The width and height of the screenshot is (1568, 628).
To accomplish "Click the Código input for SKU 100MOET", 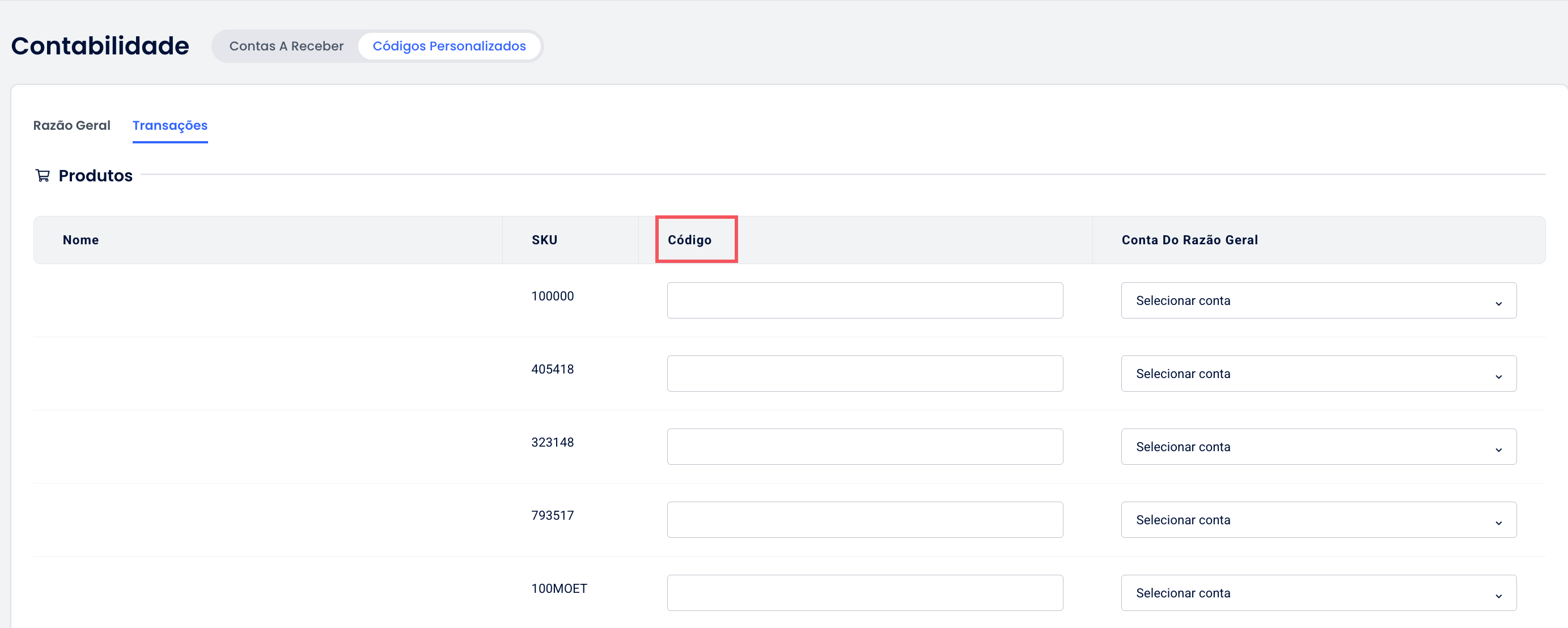I will coord(864,593).
